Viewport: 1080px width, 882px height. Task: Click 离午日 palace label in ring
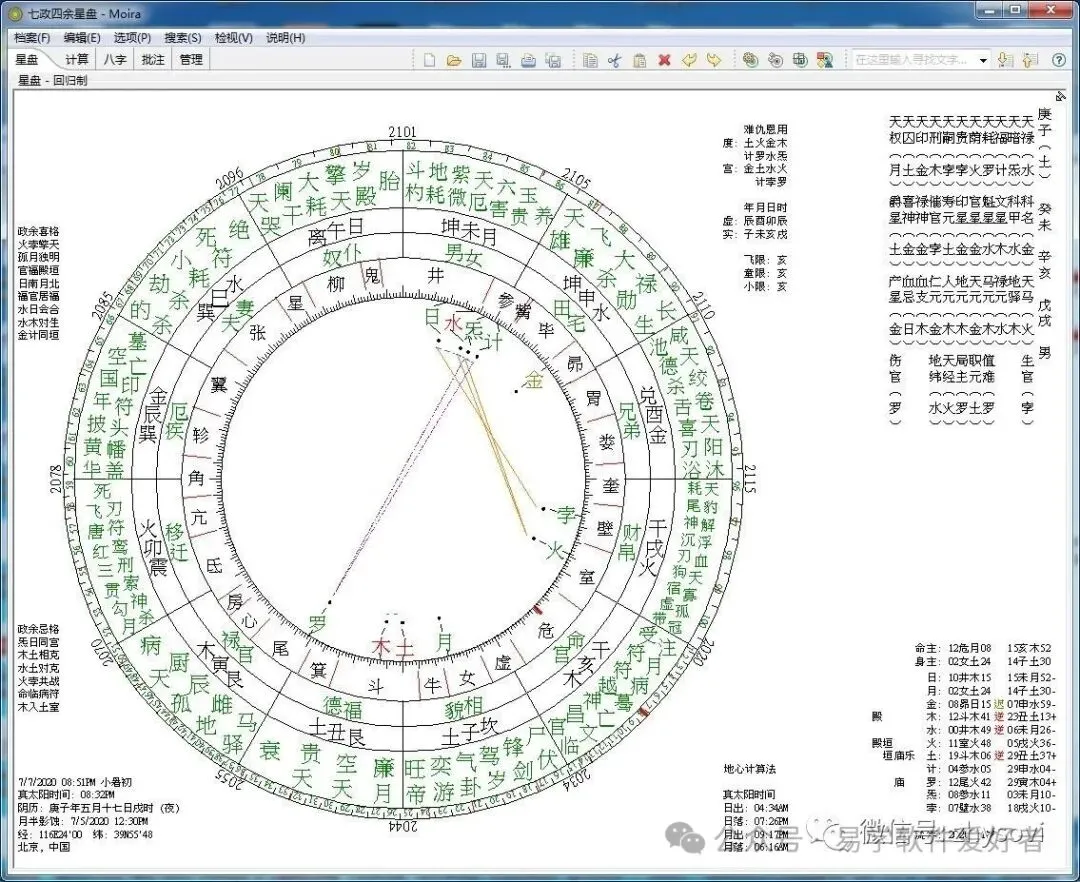click(335, 232)
